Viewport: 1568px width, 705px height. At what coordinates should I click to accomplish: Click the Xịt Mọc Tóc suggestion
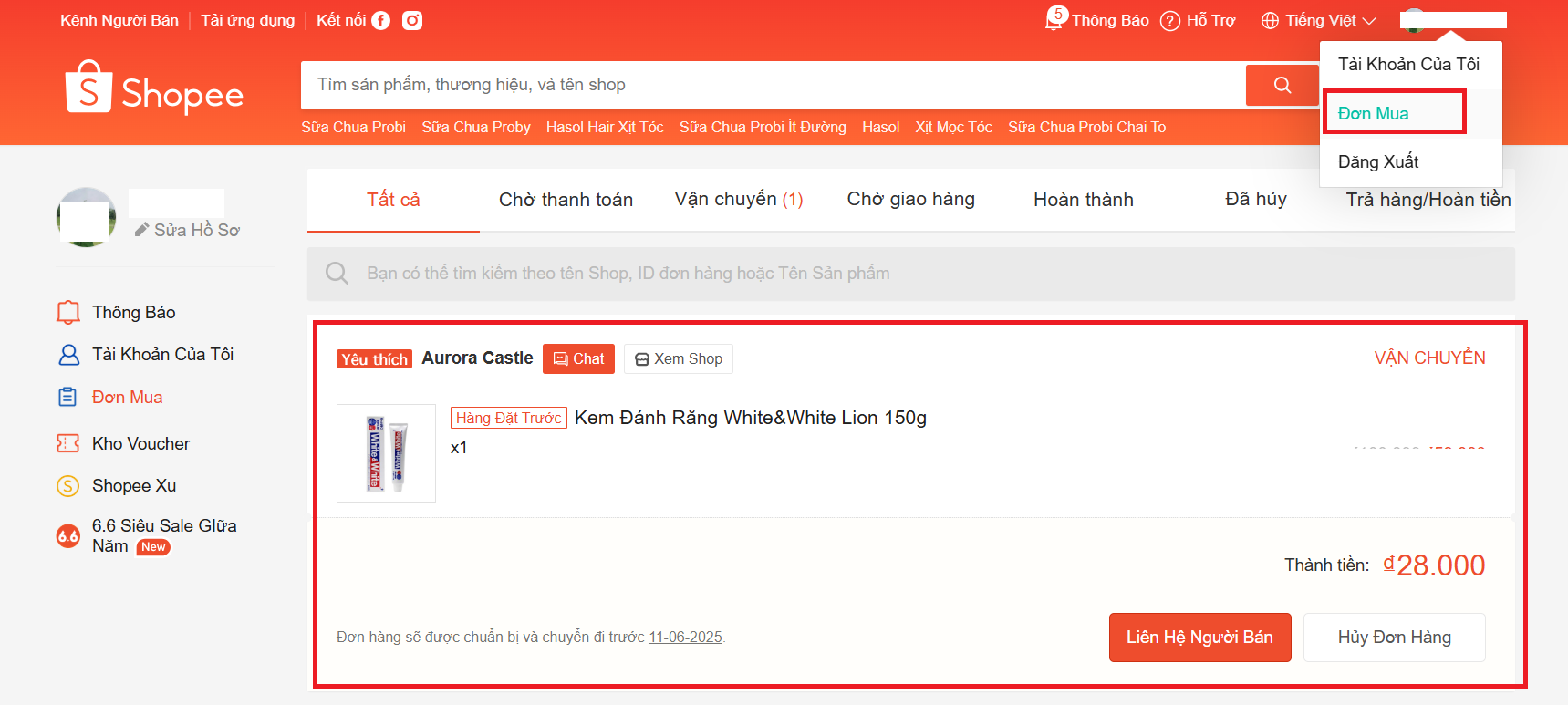pos(953,127)
